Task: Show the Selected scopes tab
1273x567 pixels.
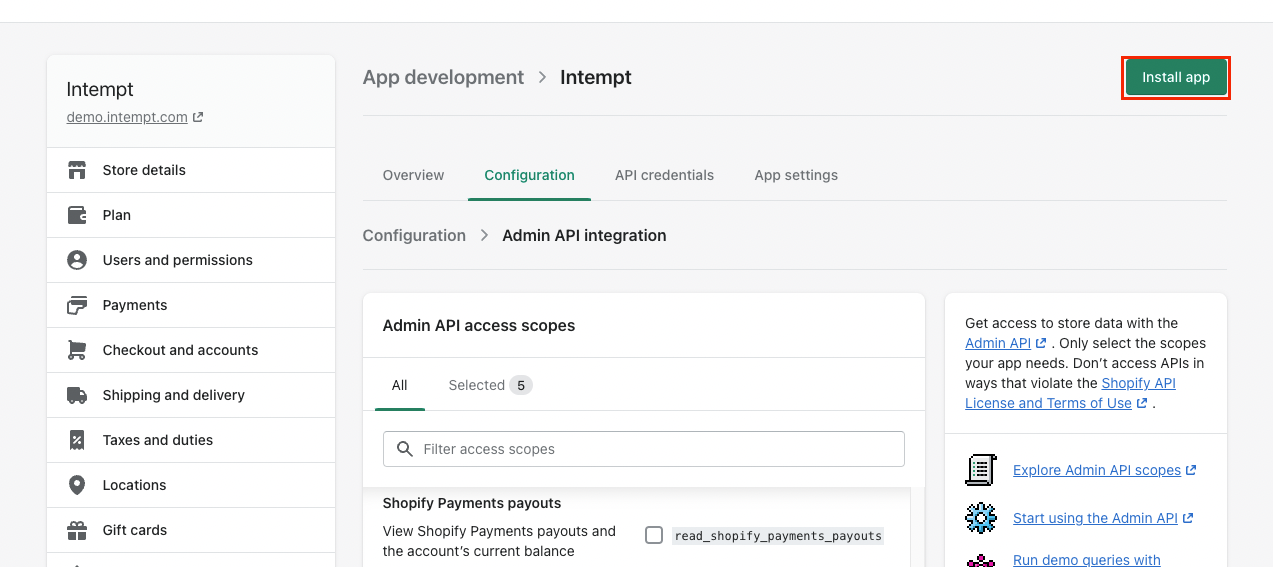Action: (x=490, y=385)
